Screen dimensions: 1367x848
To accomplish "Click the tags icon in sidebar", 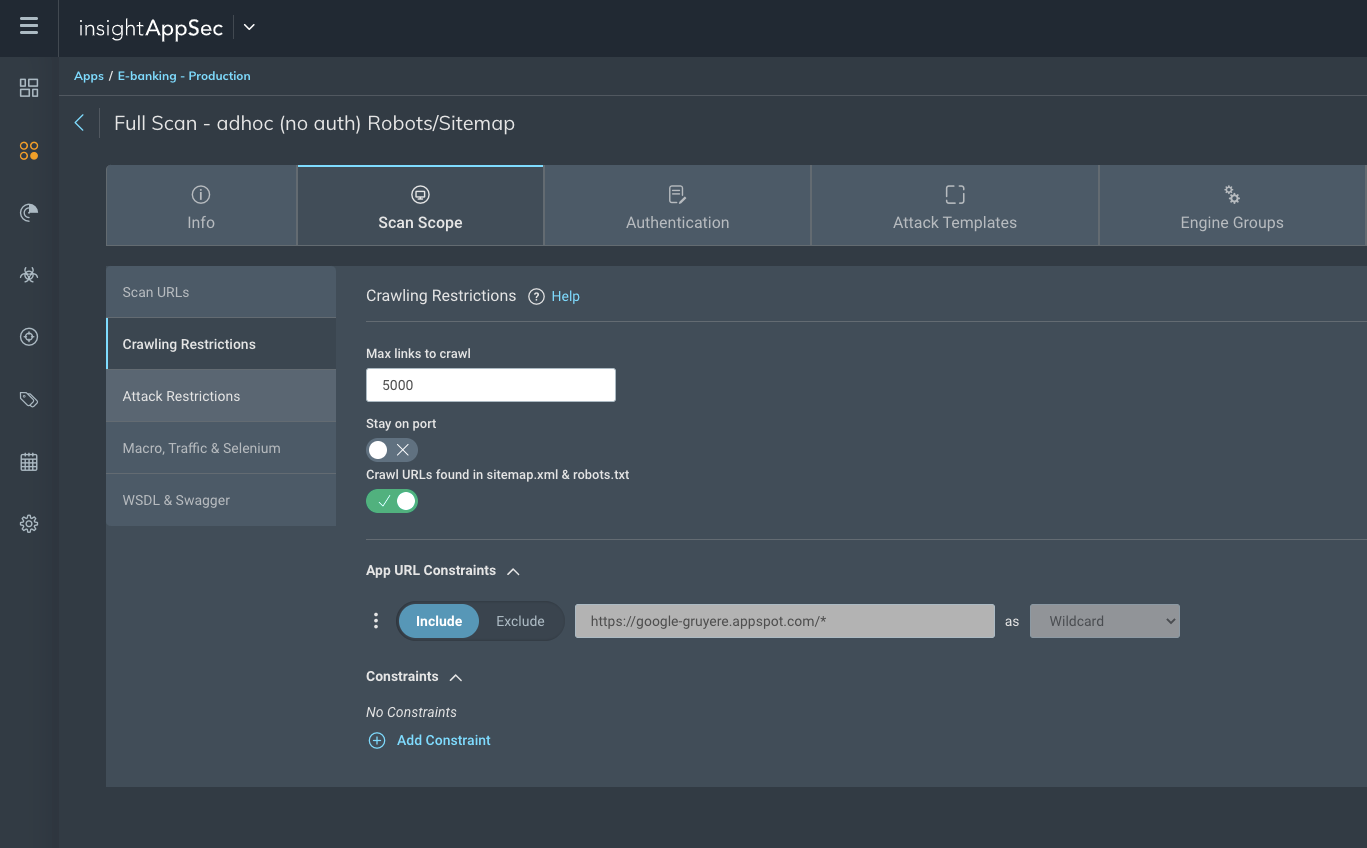I will click(x=29, y=400).
